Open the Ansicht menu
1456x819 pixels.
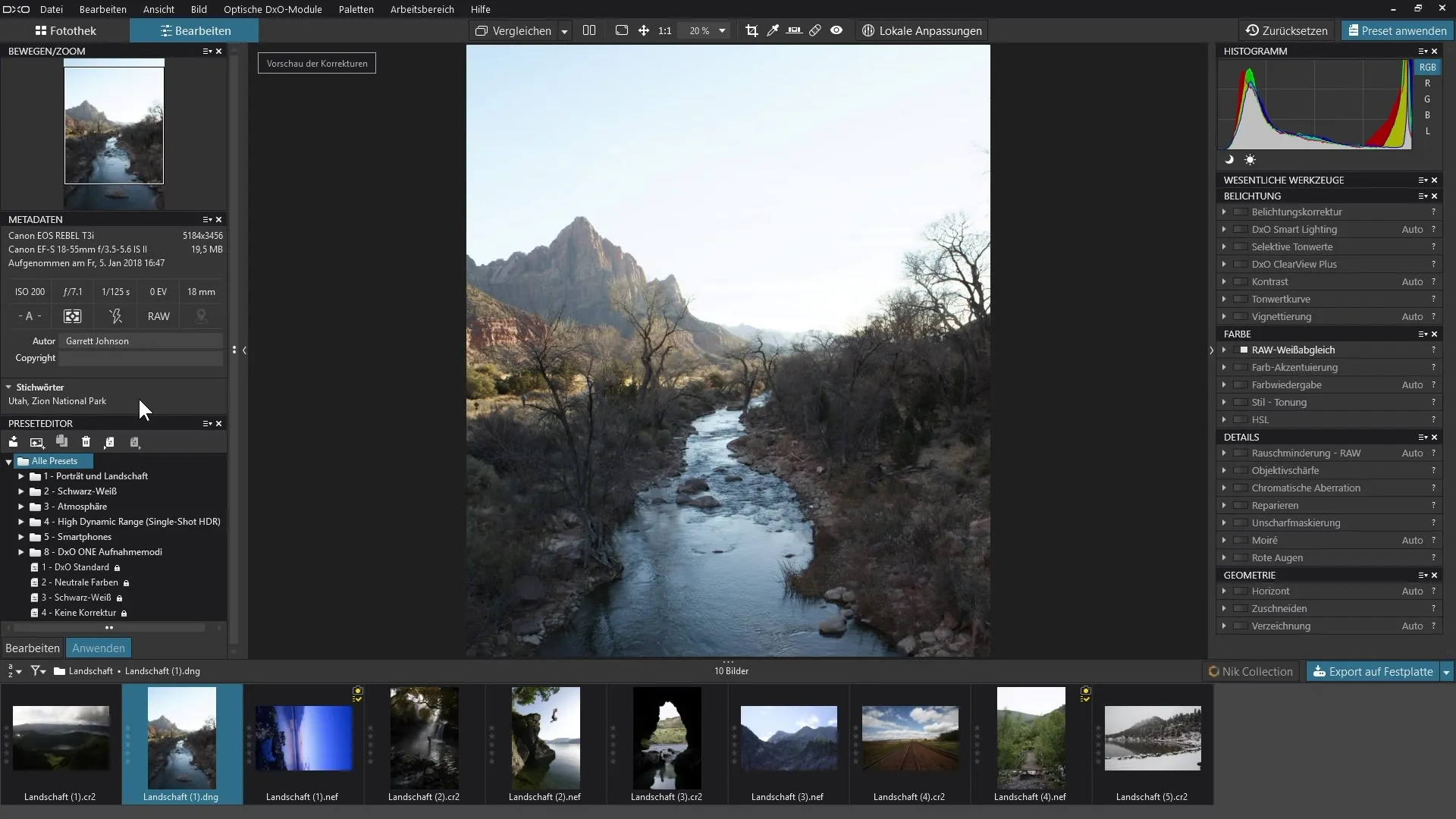(158, 9)
